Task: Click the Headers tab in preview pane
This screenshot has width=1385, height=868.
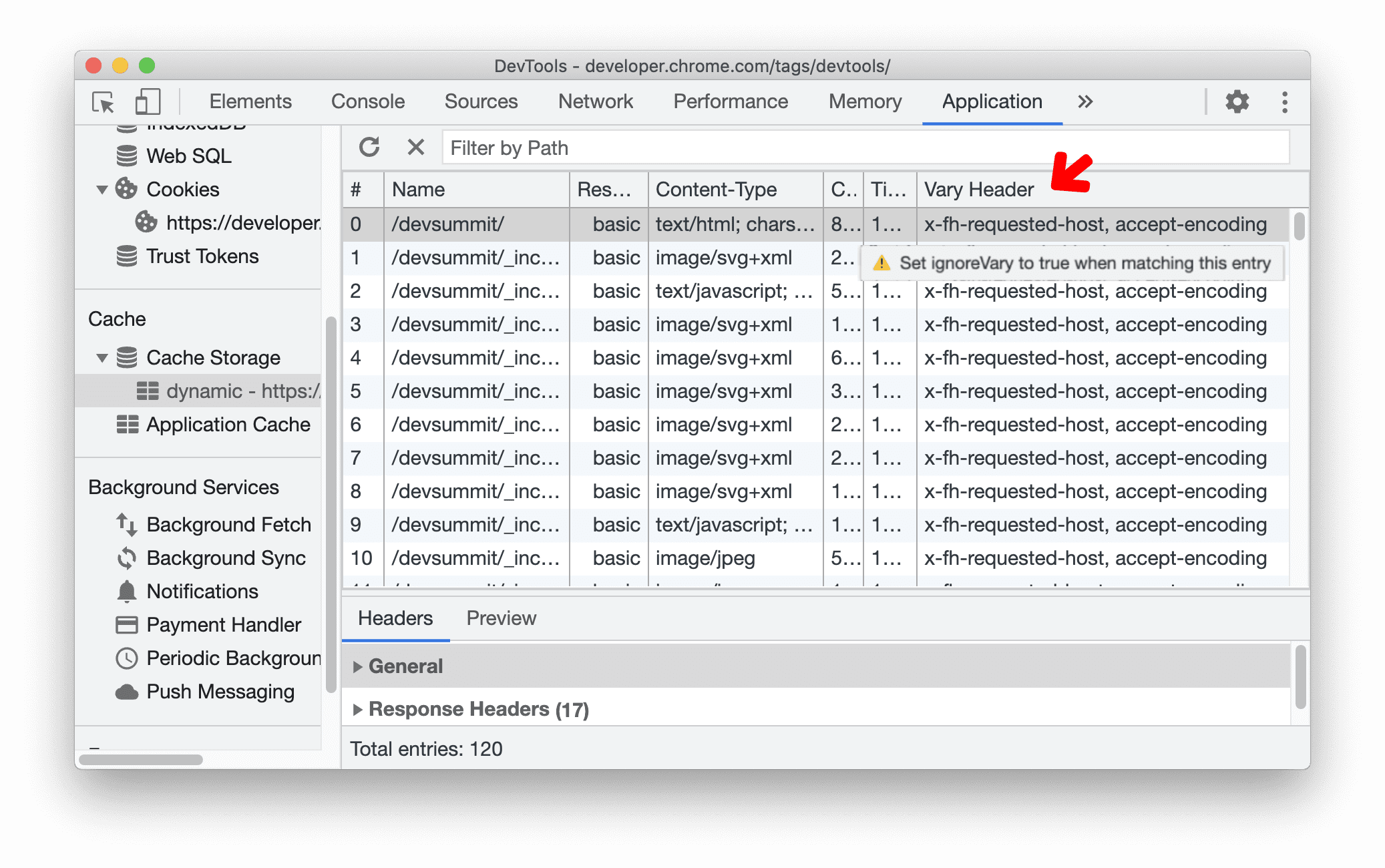Action: [x=395, y=618]
